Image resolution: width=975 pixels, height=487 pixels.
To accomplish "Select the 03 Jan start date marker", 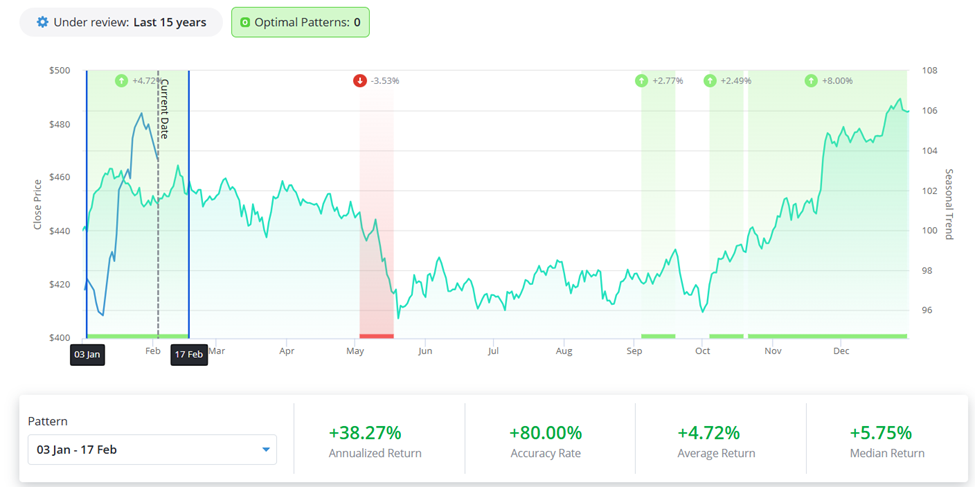I will pyautogui.click(x=87, y=355).
